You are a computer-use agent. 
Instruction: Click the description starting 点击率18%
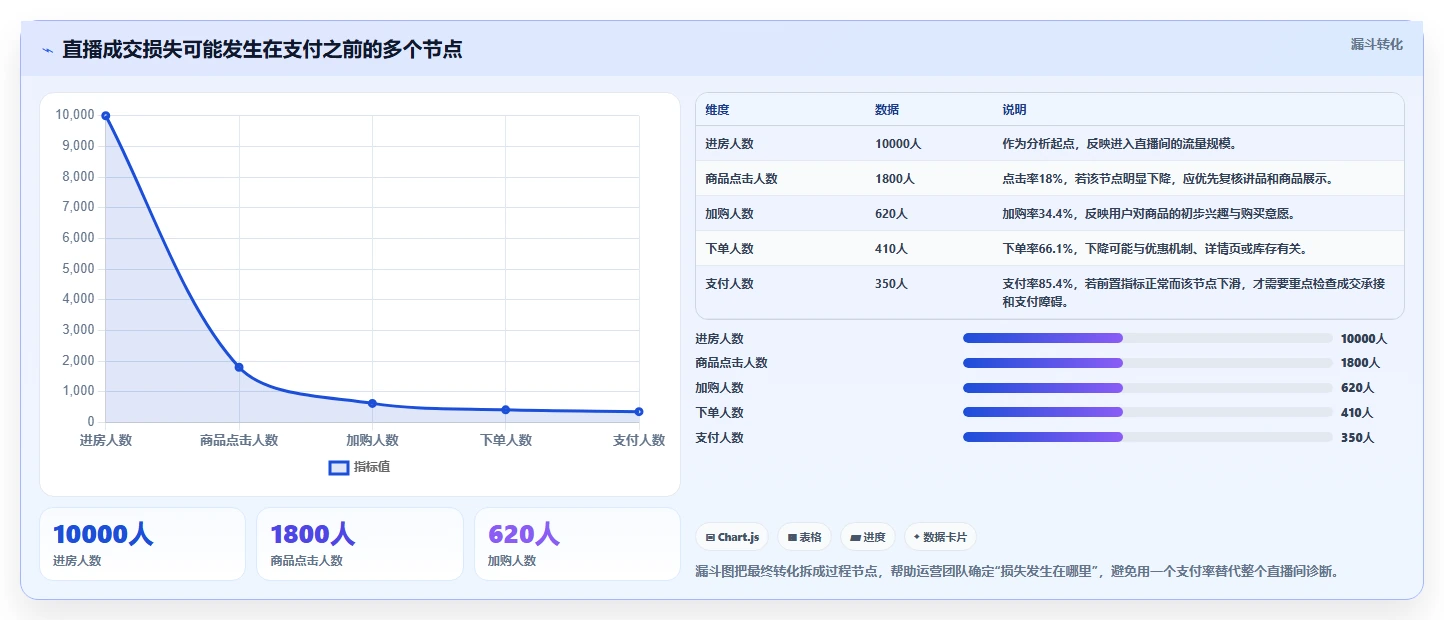click(x=1168, y=179)
